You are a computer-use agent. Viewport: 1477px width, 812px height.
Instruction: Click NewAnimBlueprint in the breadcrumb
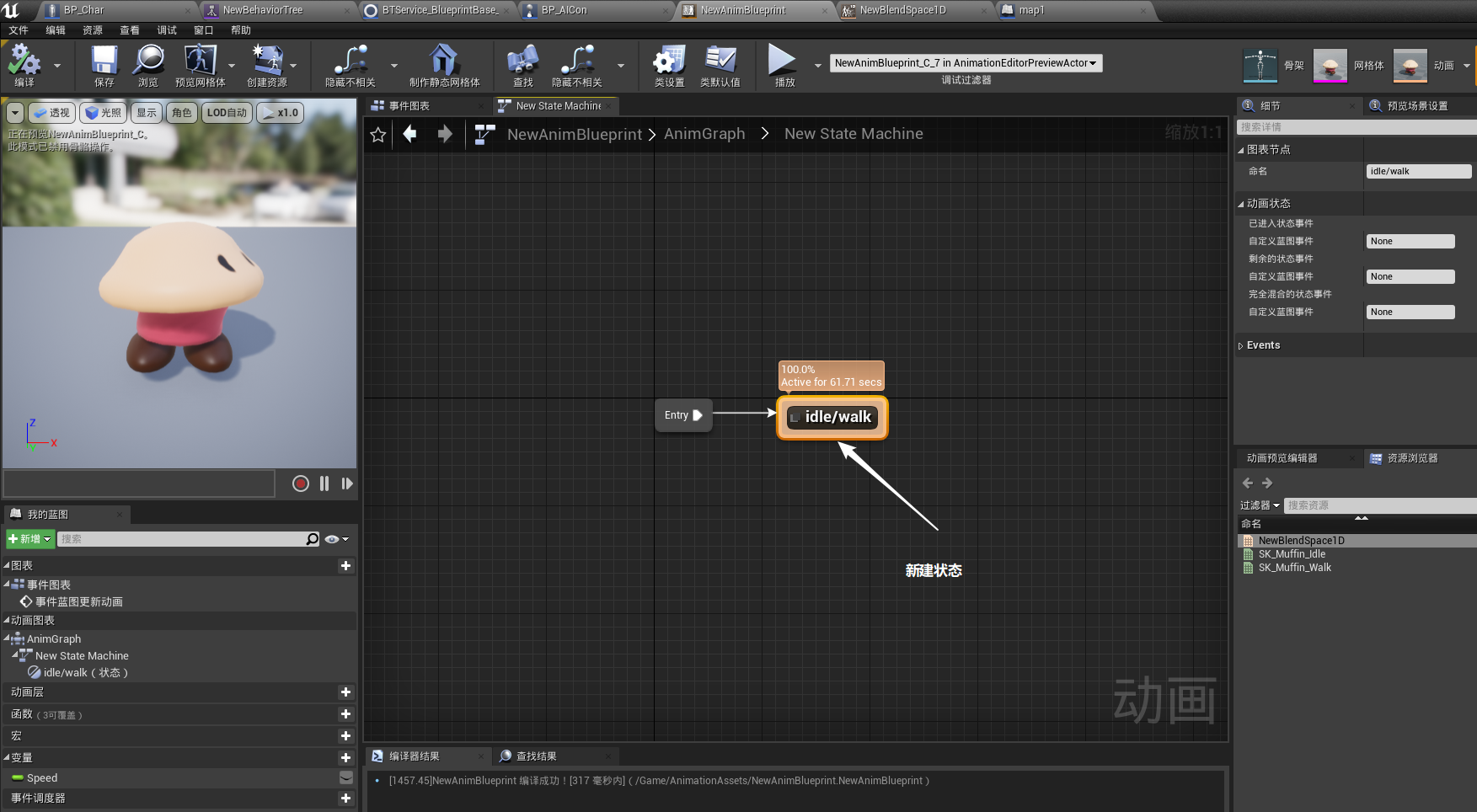(575, 135)
